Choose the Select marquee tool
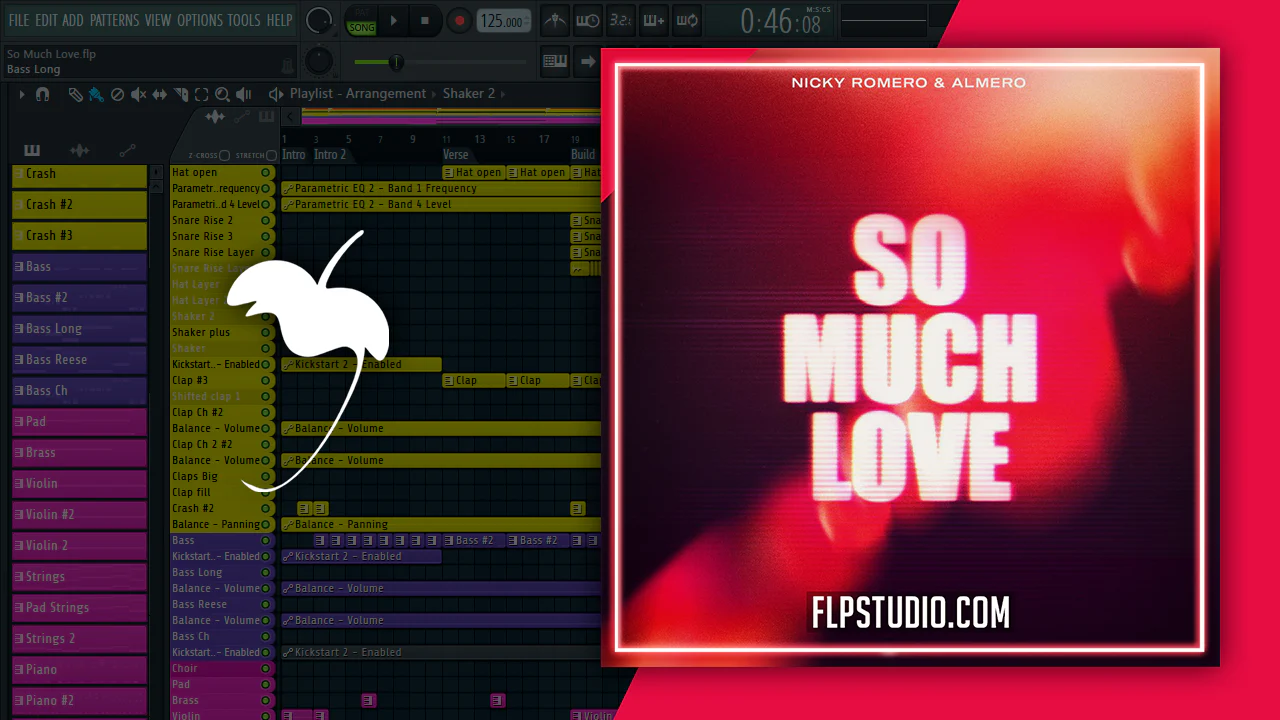Viewport: 1280px width, 720px height. tap(201, 94)
